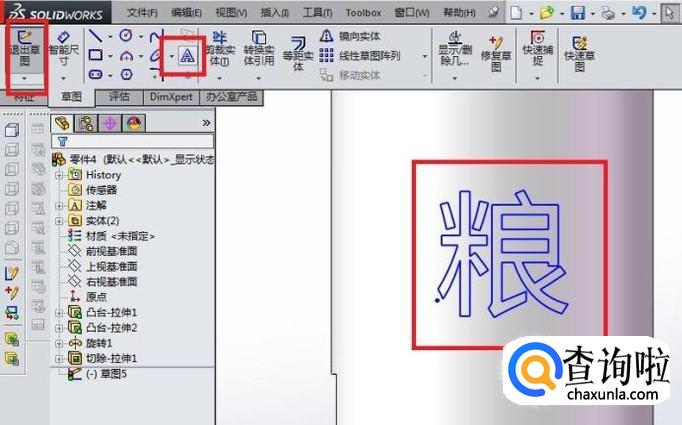Open the Toolbox menu
Image resolution: width=682 pixels, height=425 pixels.
[364, 13]
